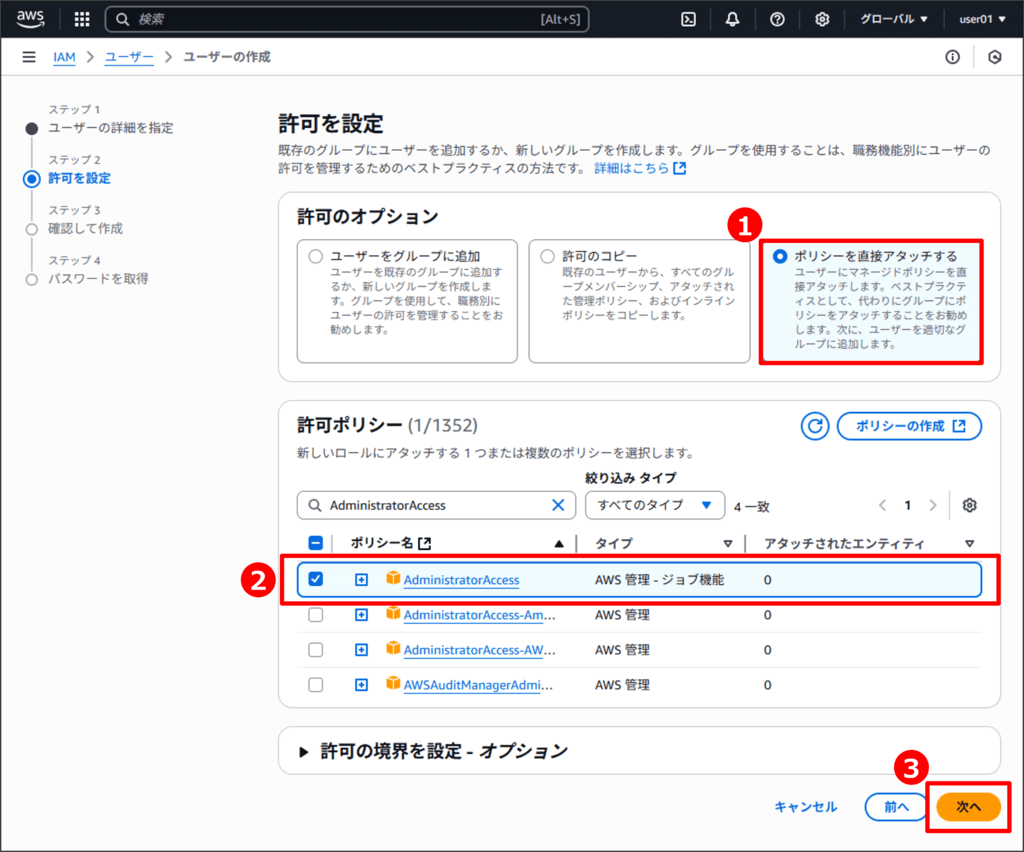1024x852 pixels.
Task: Go to previous page of policies
Action: [x=882, y=505]
